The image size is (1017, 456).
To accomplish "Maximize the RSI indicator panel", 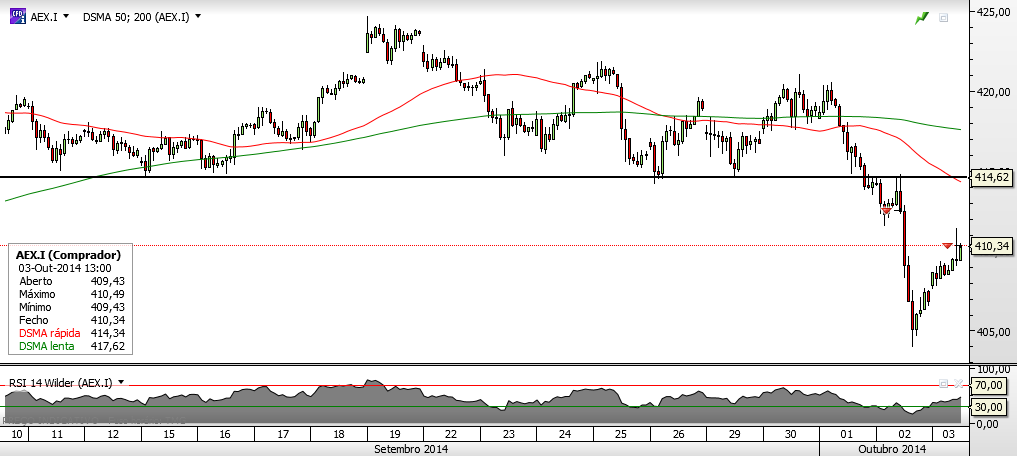I will click(x=944, y=383).
